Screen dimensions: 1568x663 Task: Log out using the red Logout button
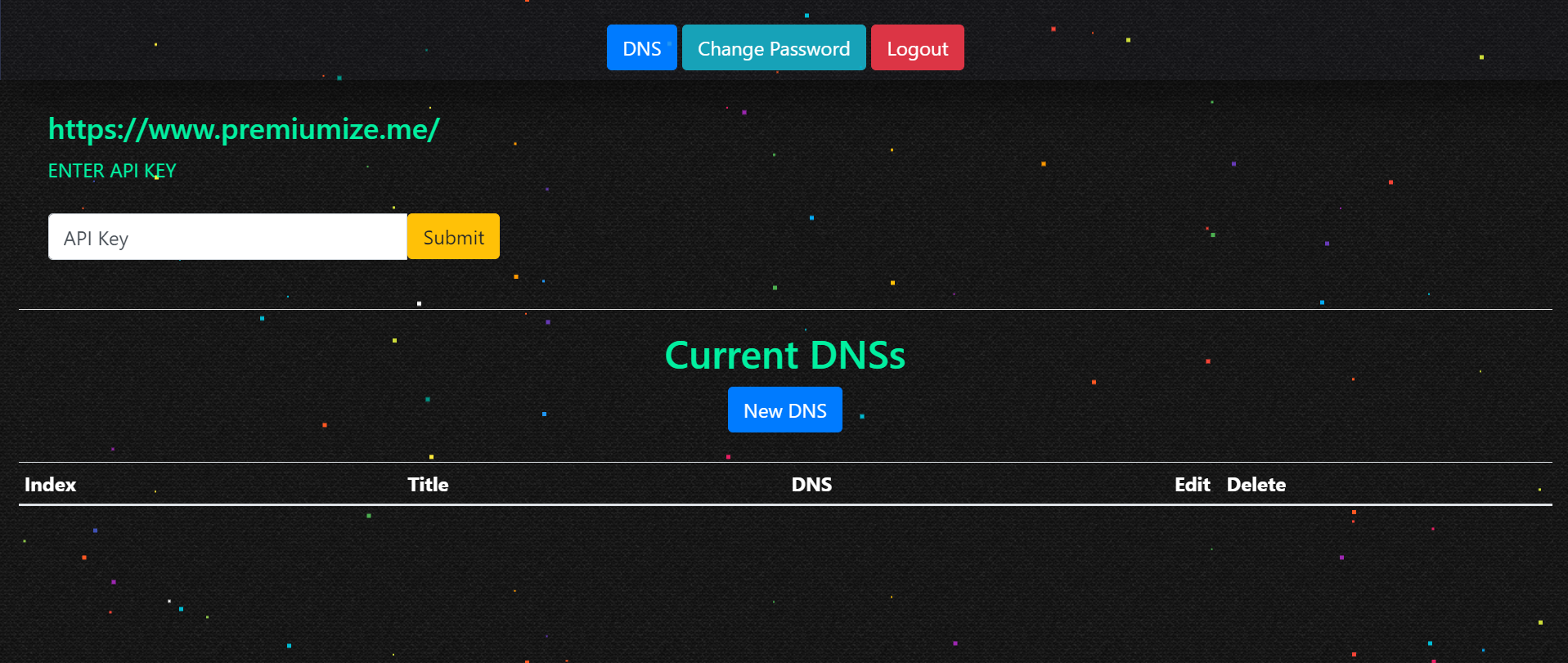pyautogui.click(x=917, y=48)
